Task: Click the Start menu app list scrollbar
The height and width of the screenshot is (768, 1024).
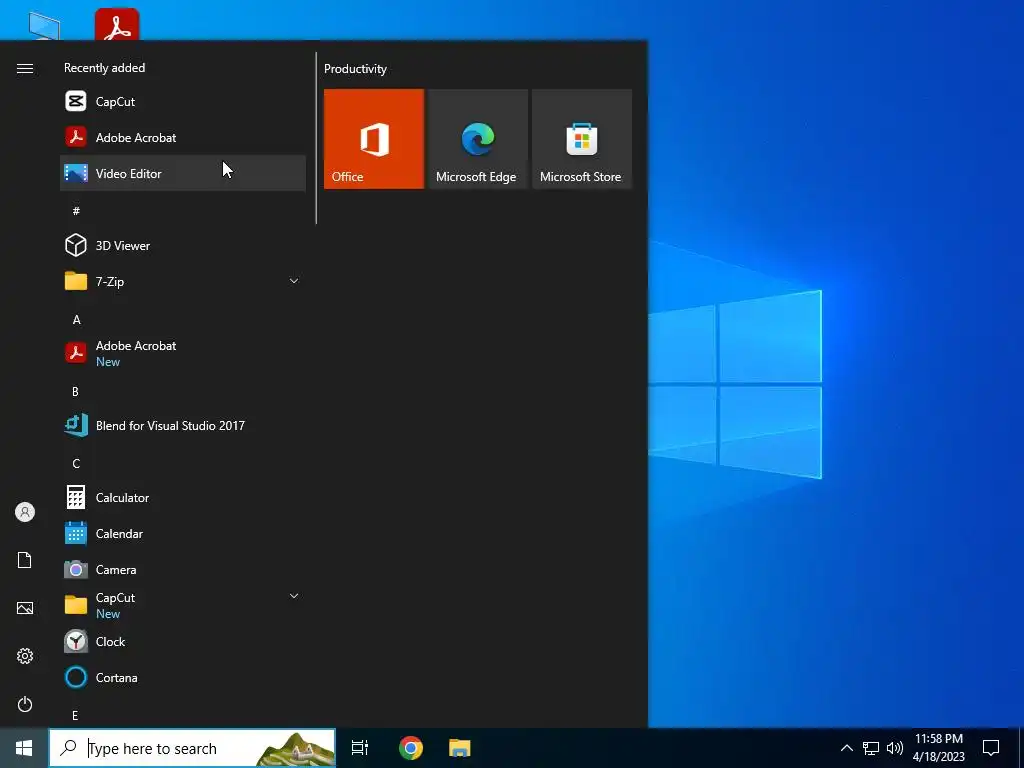Action: click(x=316, y=138)
